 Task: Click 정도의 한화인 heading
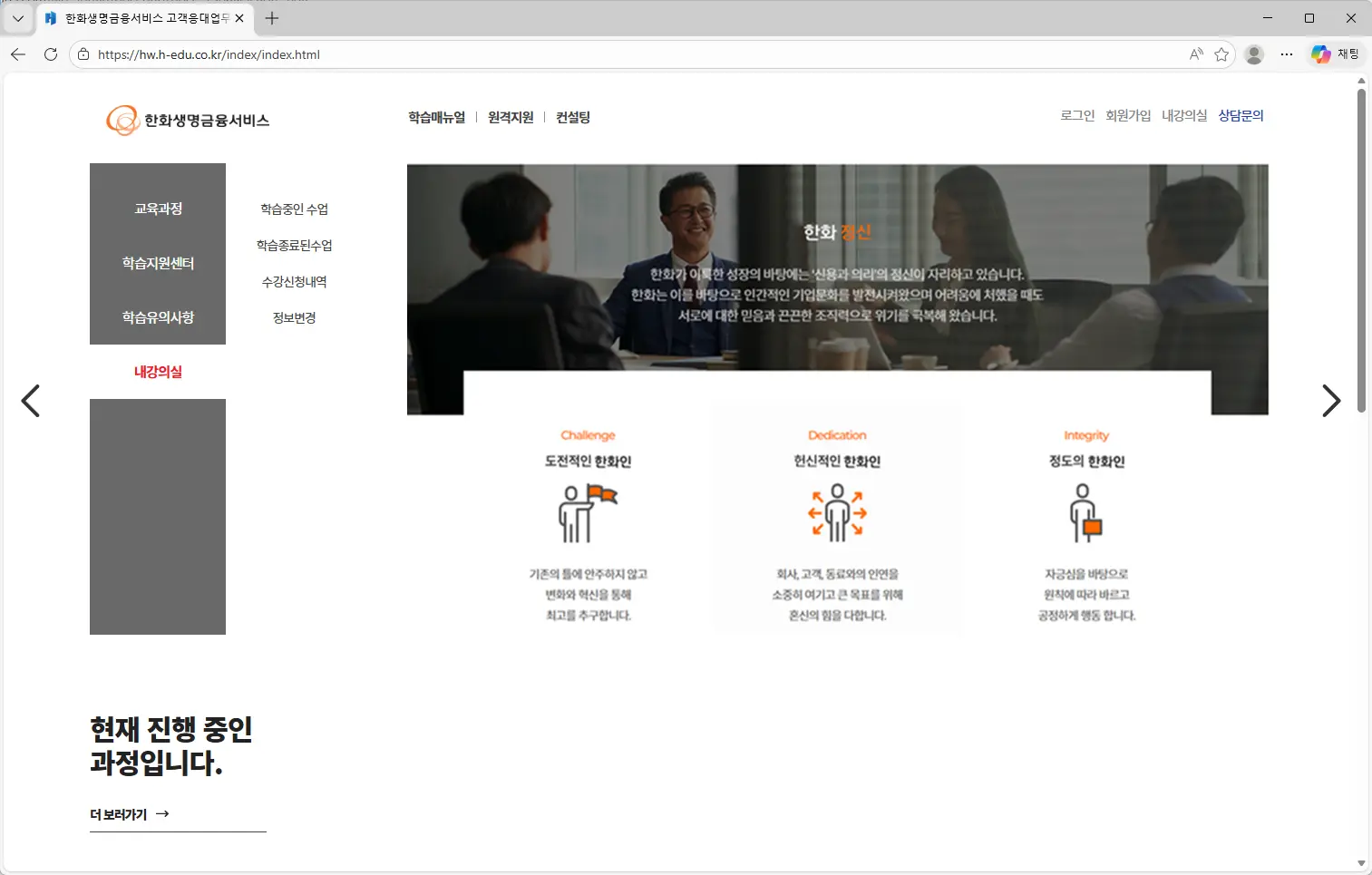[1086, 462]
